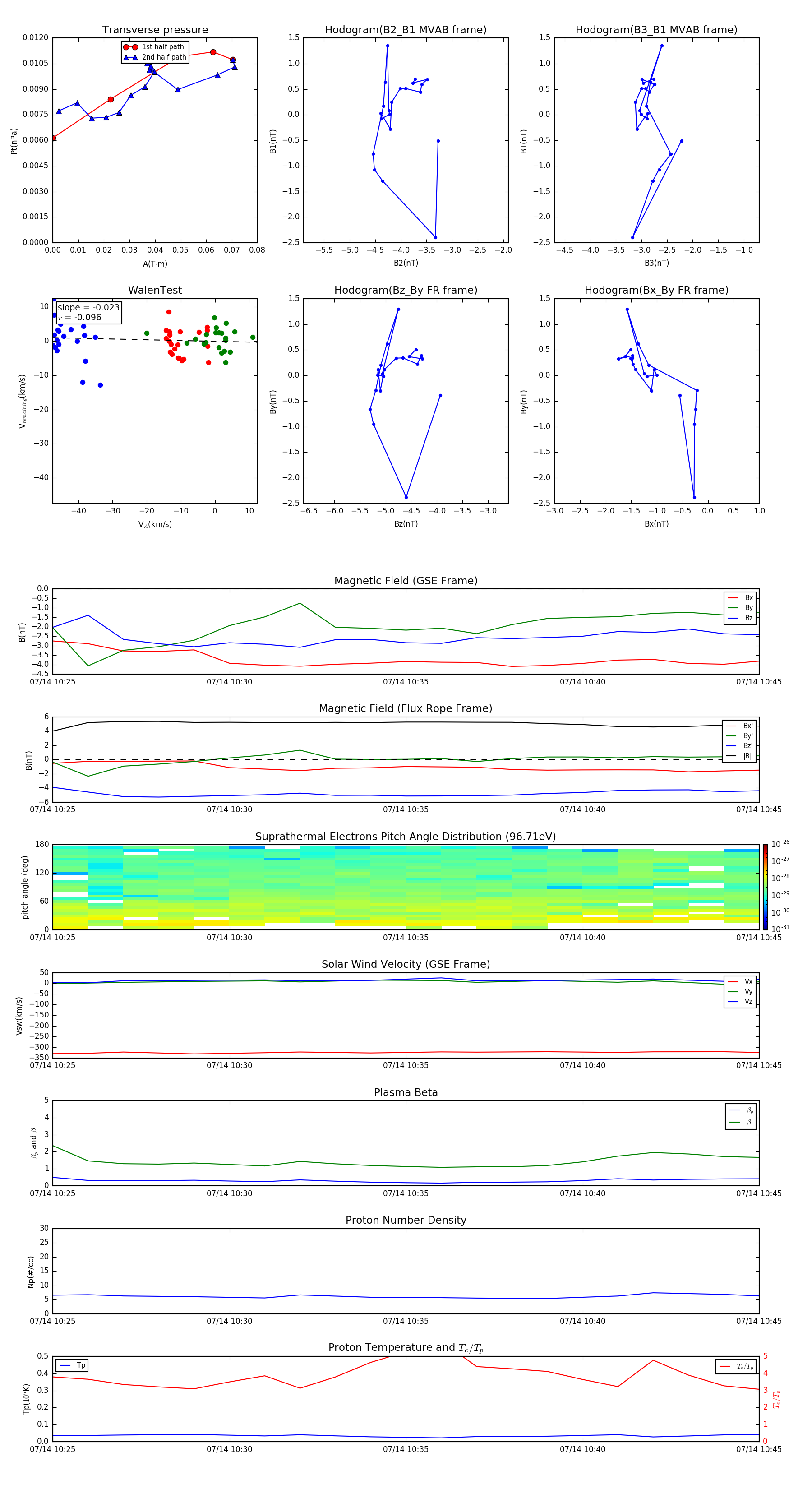Click the "βp" entry in Plasma Beta legend
This screenshot has height=1489, width=812.
(x=741, y=1110)
